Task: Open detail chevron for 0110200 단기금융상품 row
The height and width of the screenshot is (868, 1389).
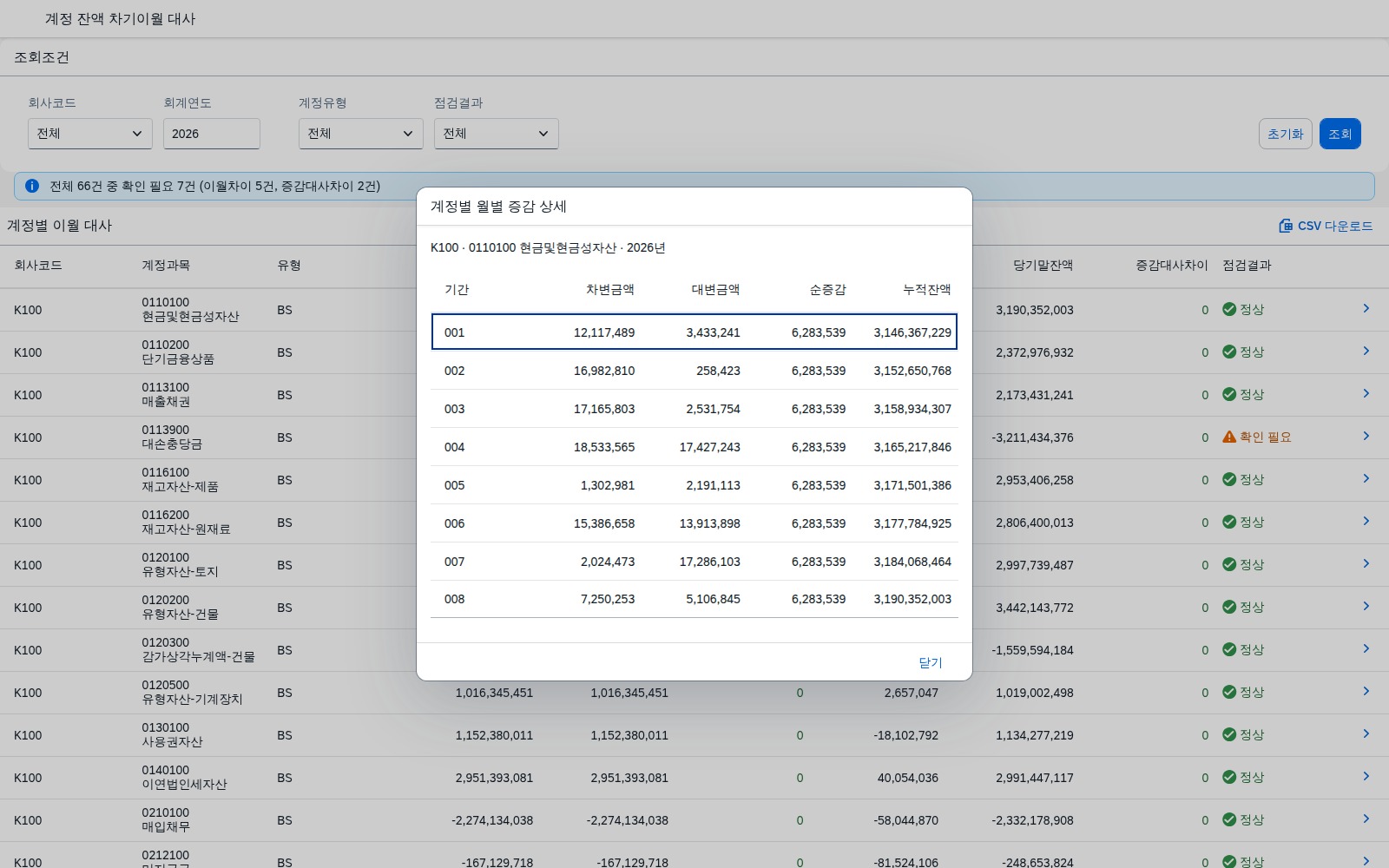Action: point(1366,352)
